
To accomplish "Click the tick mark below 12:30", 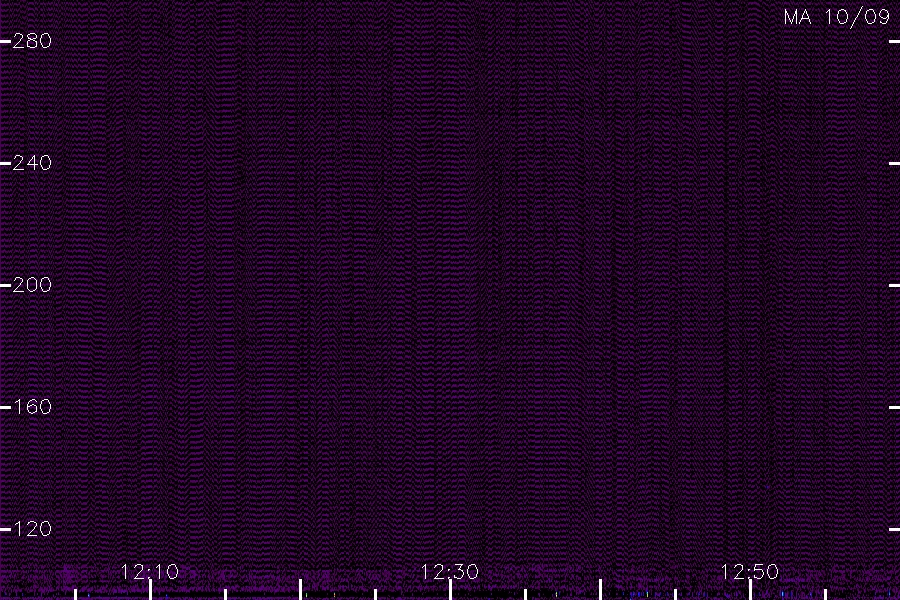I will (451, 590).
